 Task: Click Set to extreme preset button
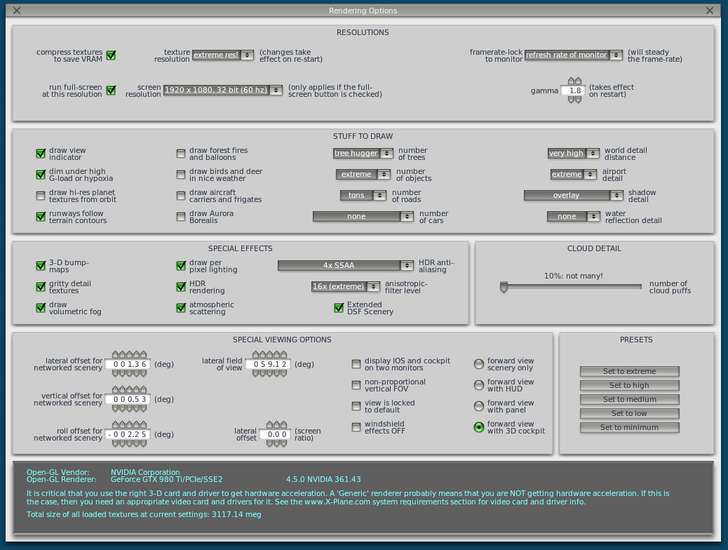click(x=630, y=371)
